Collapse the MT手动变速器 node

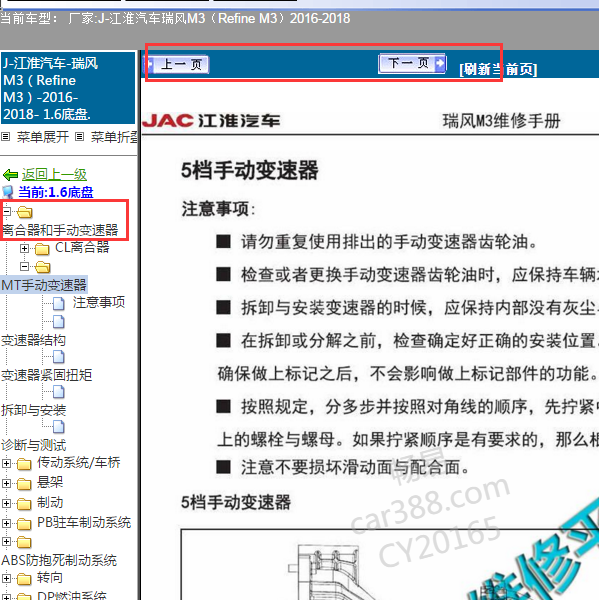point(24,266)
